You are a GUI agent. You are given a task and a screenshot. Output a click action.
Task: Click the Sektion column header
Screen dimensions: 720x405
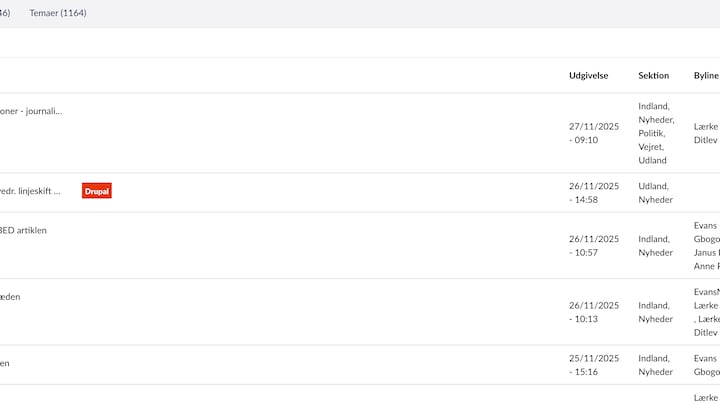pos(653,76)
